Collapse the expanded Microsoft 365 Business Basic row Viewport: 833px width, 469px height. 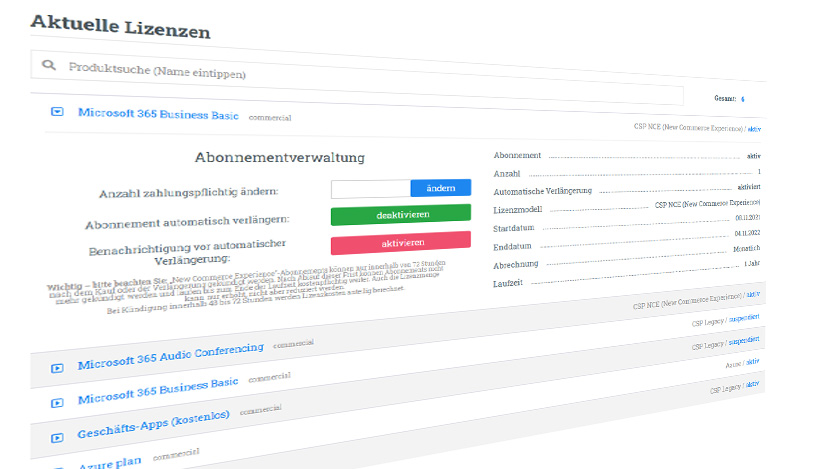pos(57,112)
